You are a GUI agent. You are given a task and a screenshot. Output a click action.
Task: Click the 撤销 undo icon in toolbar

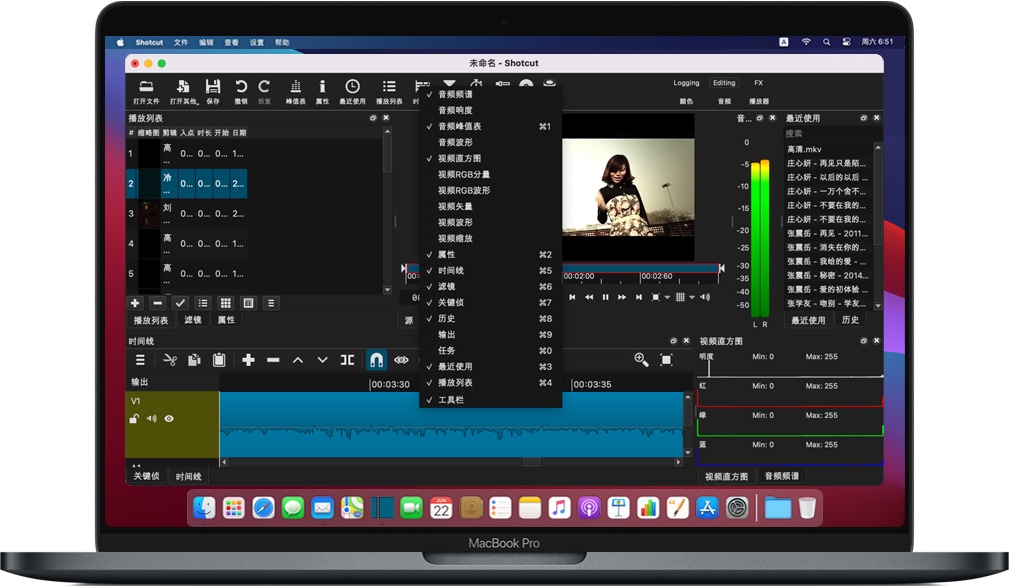click(x=243, y=87)
